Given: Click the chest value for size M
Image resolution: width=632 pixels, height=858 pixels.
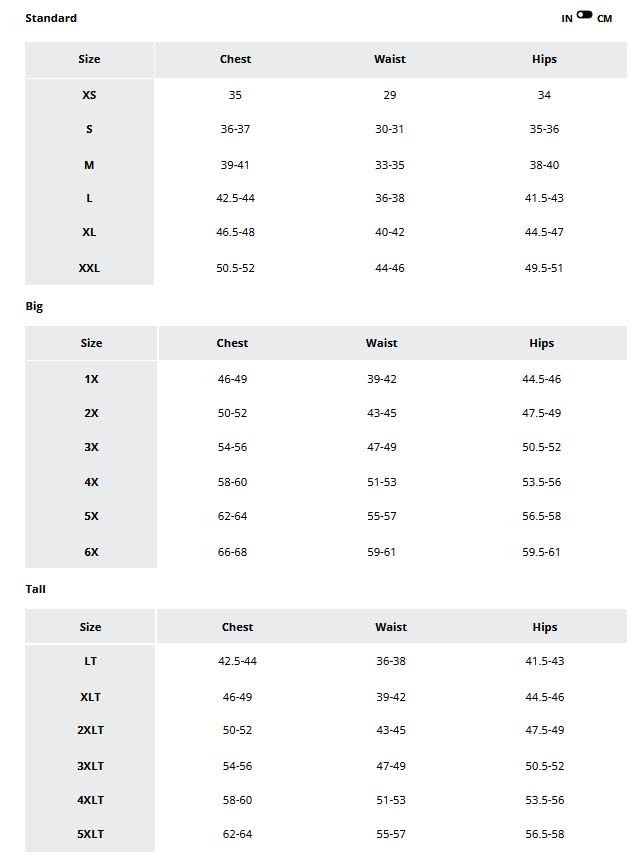Looking at the screenshot, I should point(235,165).
